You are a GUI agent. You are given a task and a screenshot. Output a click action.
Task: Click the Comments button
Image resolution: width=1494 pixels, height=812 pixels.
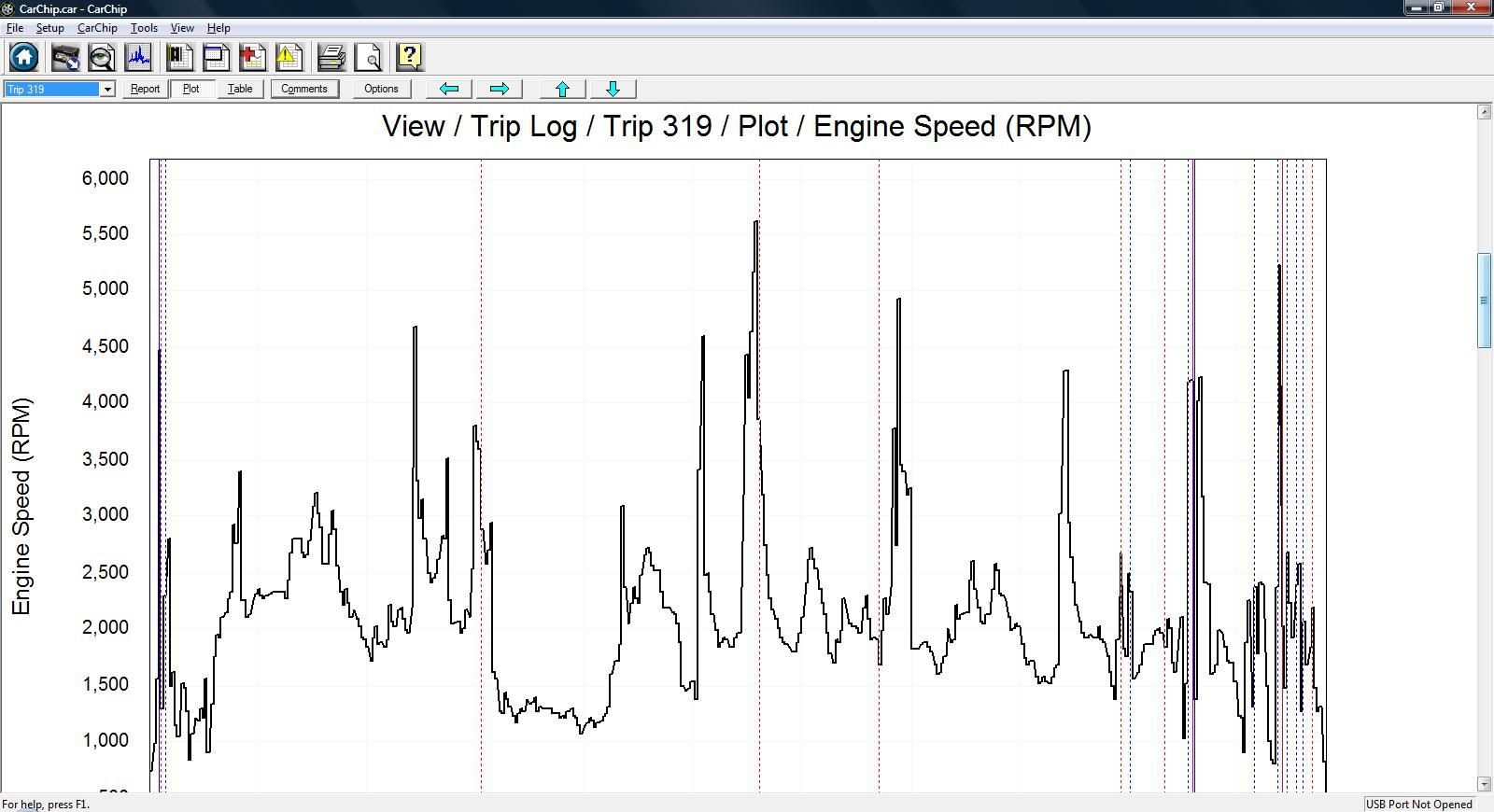[304, 89]
